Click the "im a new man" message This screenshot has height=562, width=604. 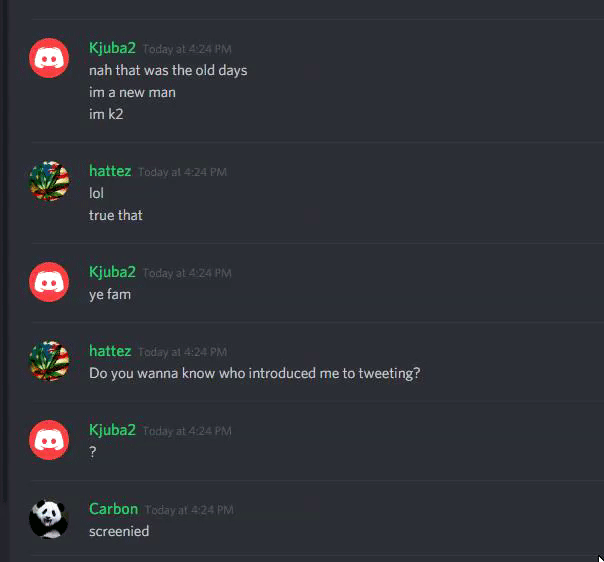click(x=132, y=92)
